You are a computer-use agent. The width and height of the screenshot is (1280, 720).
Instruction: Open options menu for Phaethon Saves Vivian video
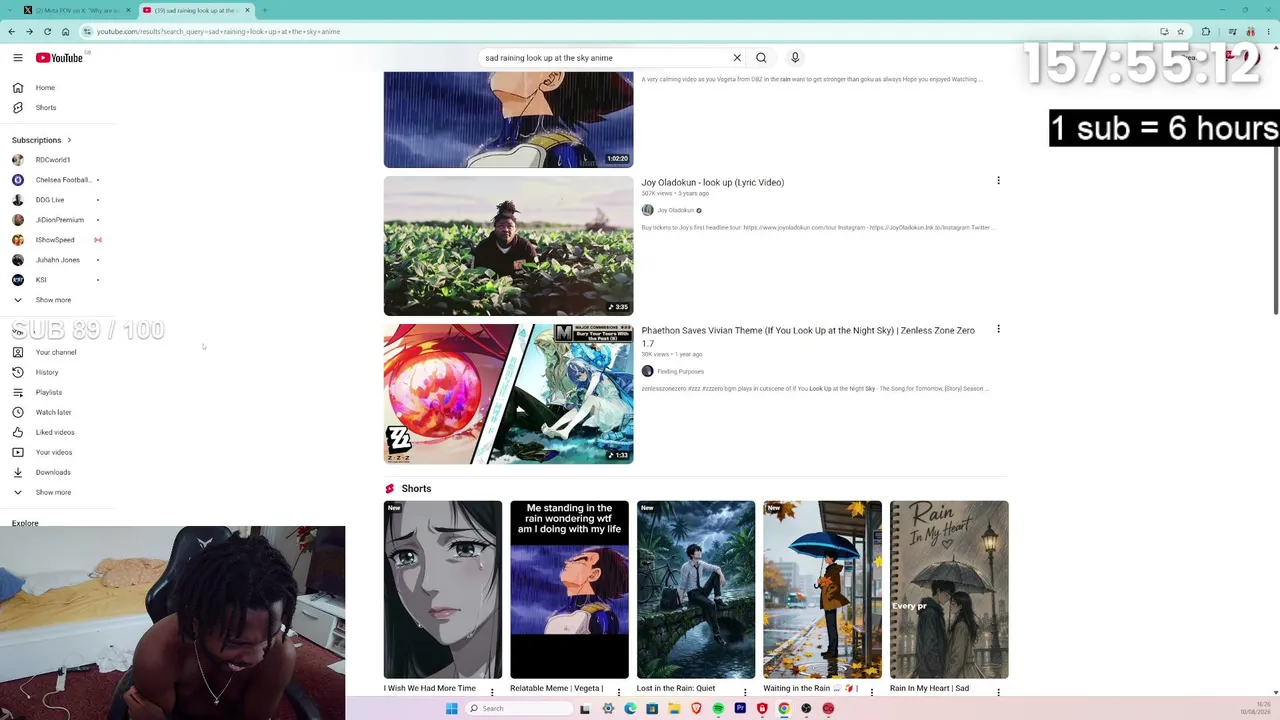pos(998,329)
